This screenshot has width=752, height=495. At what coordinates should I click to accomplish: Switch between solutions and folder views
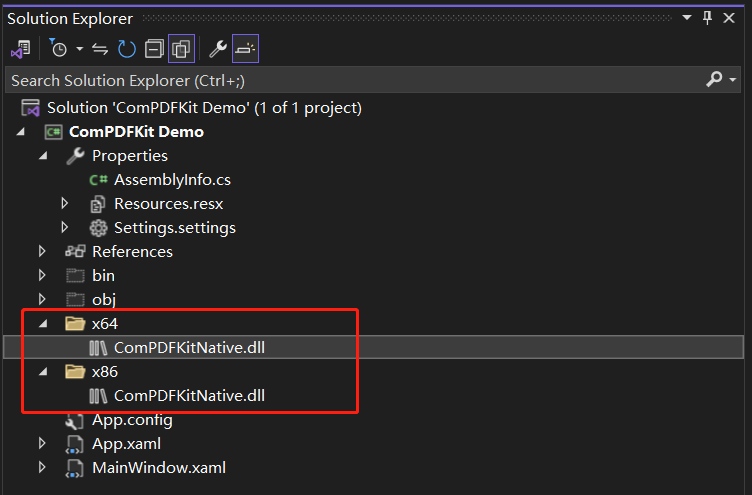21,49
